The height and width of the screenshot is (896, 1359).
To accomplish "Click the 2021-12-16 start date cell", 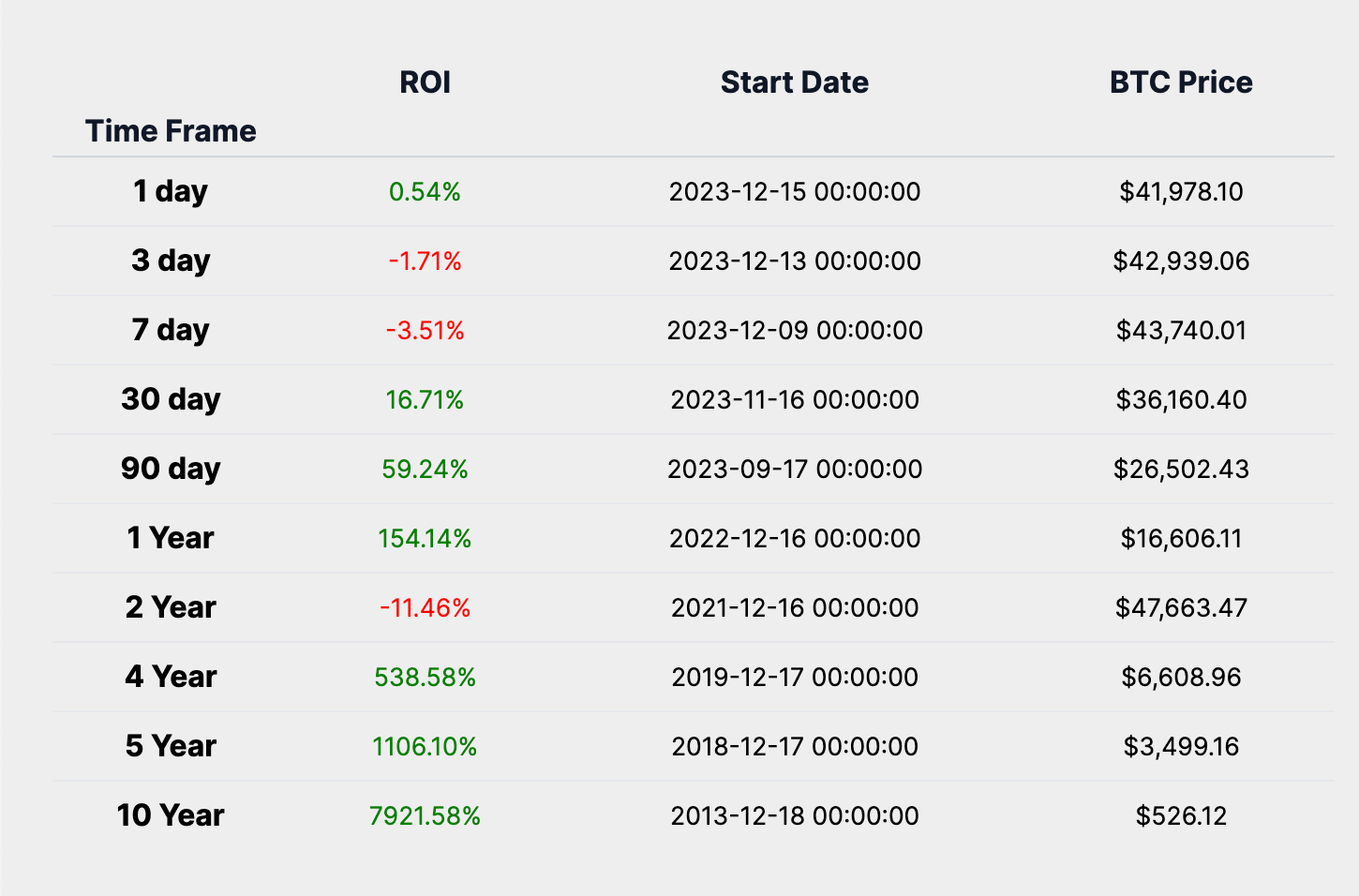I will pyautogui.click(x=795, y=608).
